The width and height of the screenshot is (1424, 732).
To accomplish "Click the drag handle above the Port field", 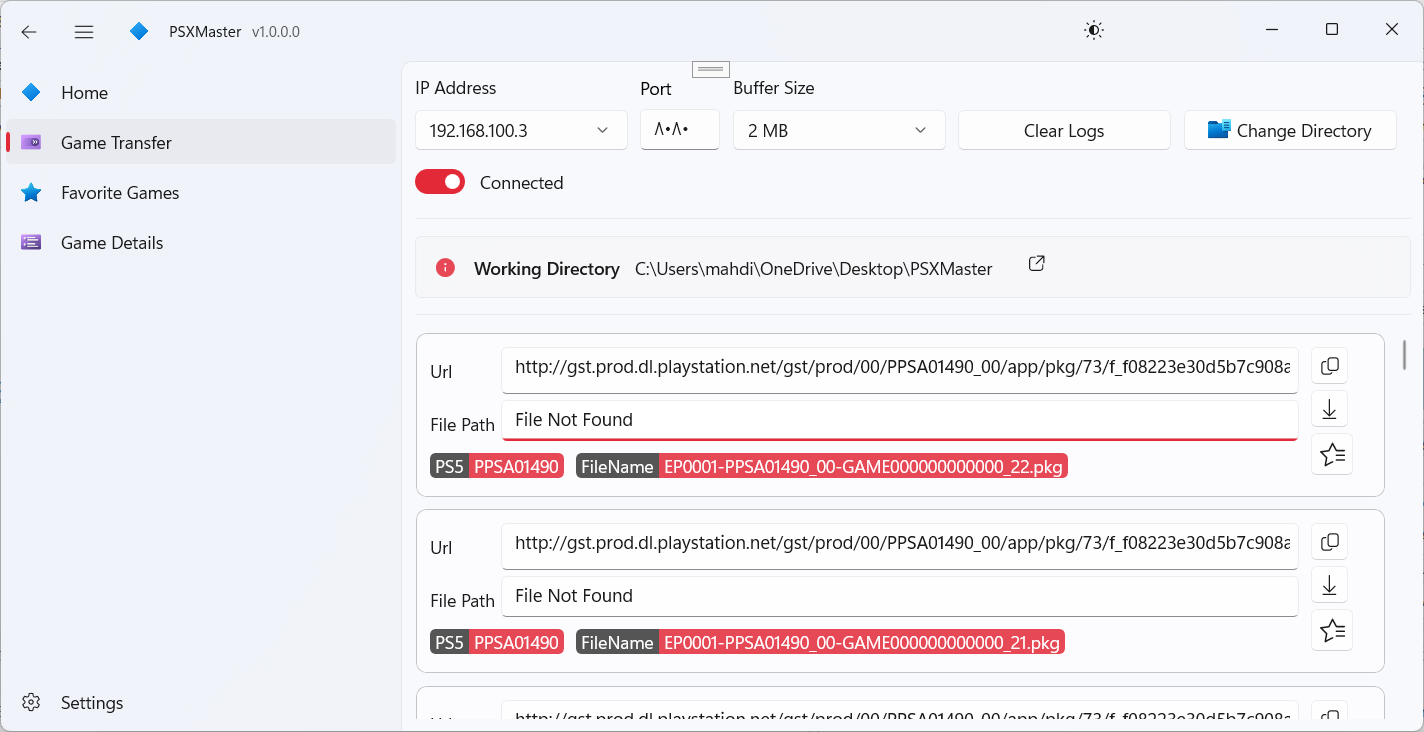I will pos(710,69).
